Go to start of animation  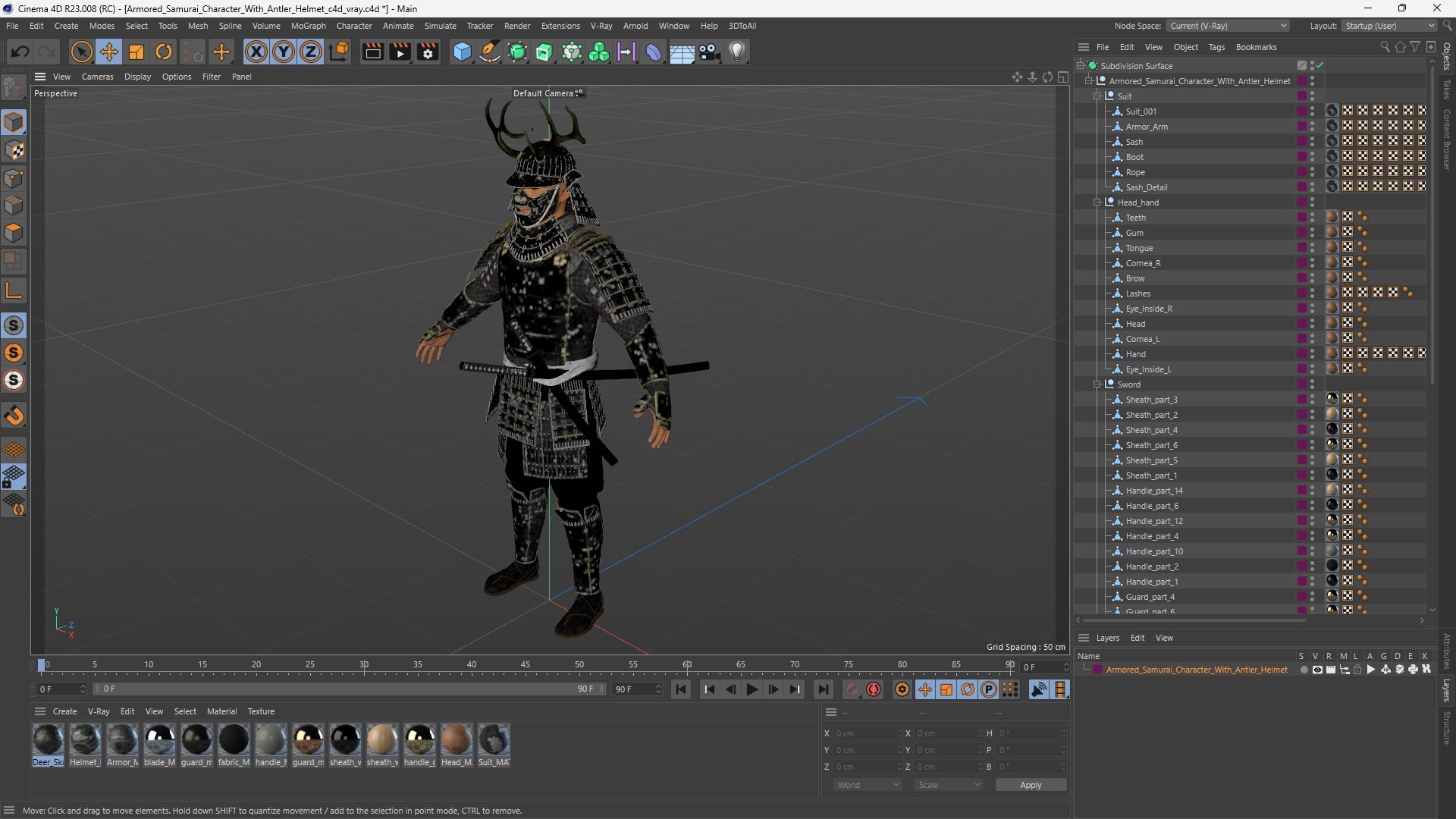(681, 689)
